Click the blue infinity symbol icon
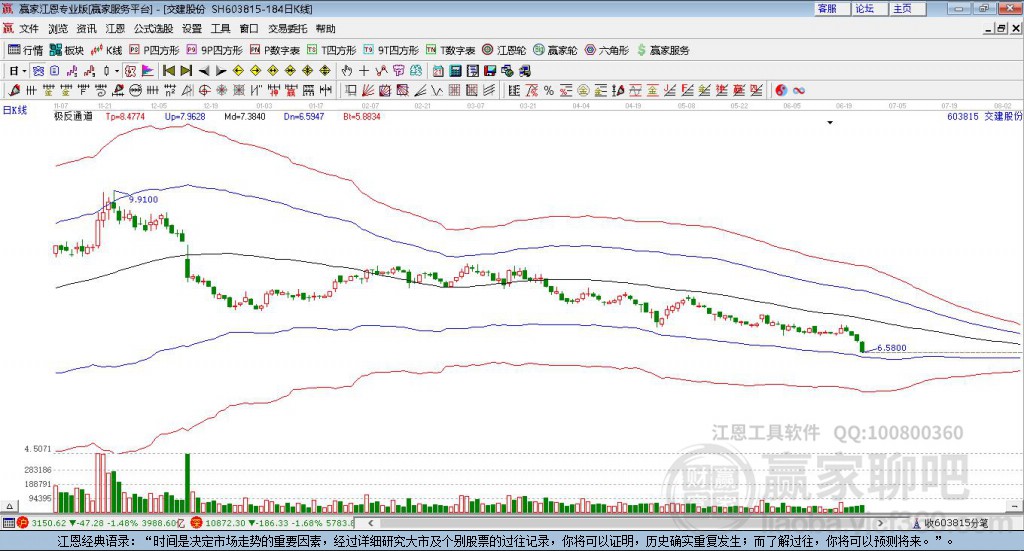Viewport: 1024px width, 551px height. tap(799, 90)
